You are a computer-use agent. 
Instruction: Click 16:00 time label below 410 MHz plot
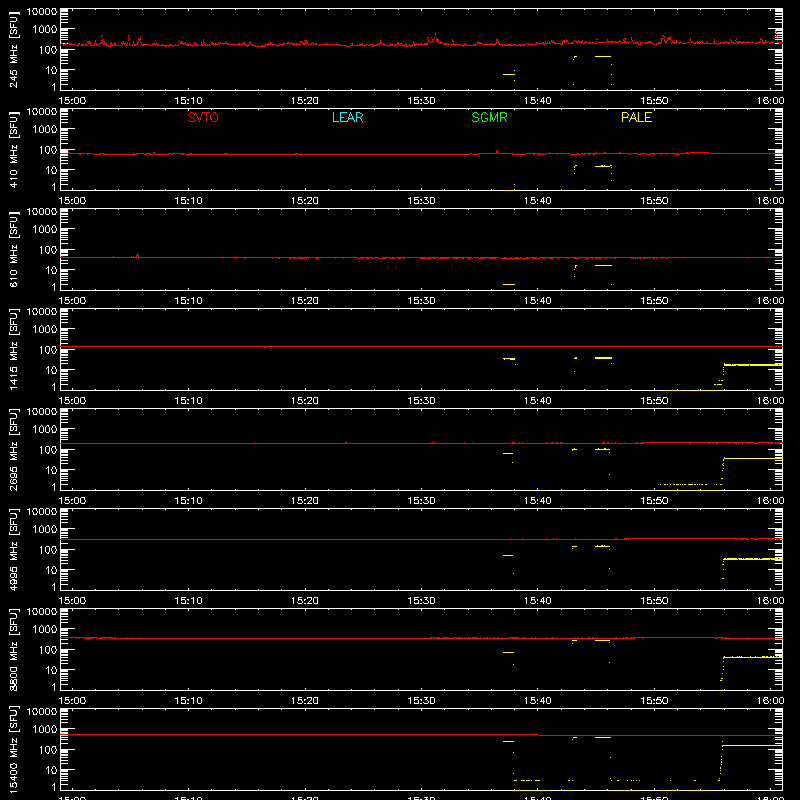(x=770, y=201)
